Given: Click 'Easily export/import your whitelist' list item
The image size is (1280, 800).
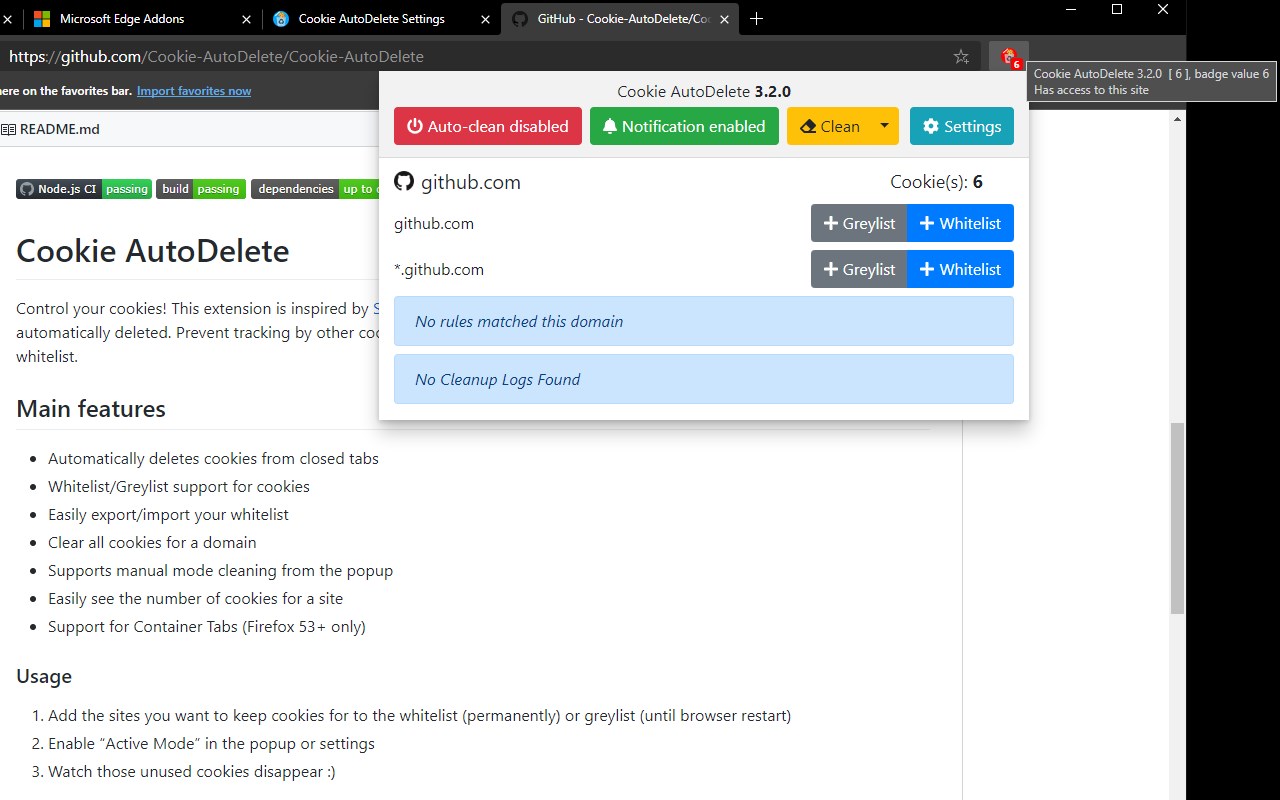Looking at the screenshot, I should click(168, 514).
